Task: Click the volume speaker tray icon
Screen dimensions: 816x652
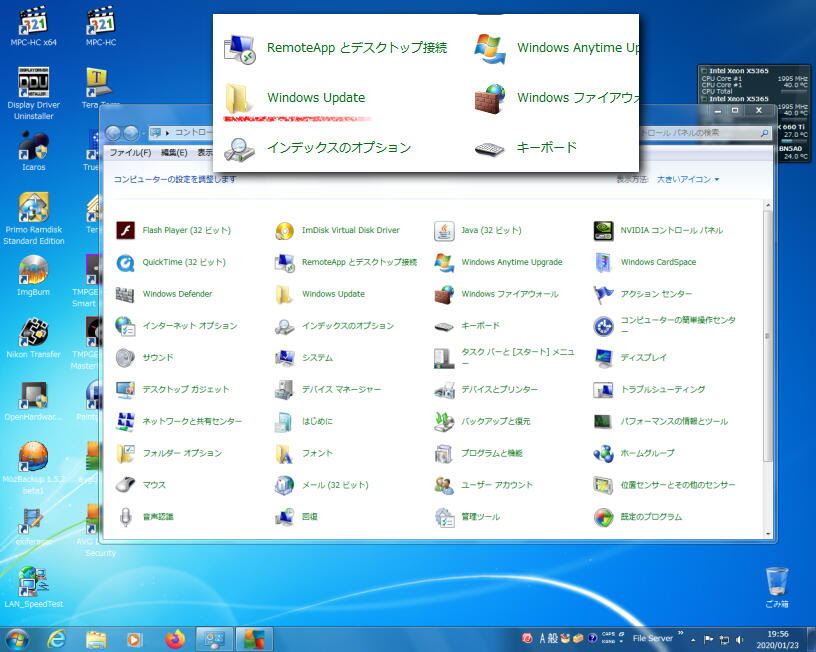Action: 740,640
